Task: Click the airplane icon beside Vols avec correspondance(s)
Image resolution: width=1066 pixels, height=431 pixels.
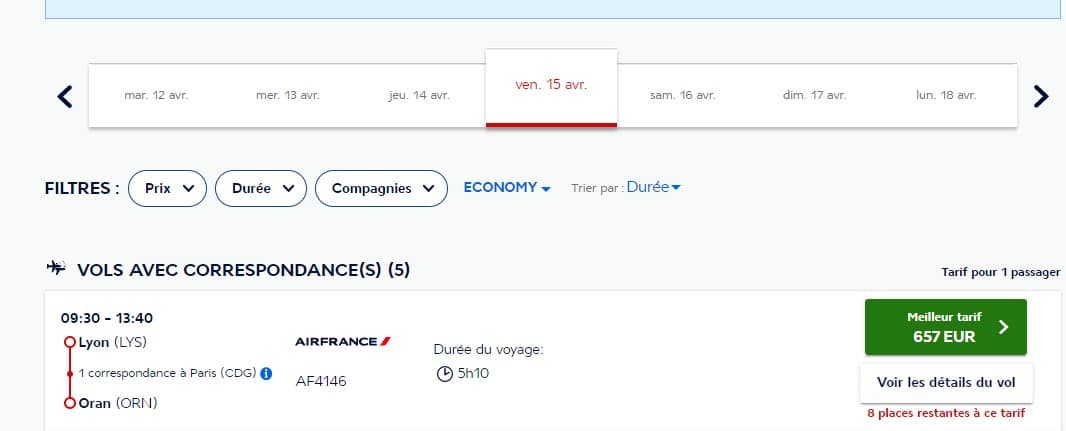Action: tap(56, 268)
